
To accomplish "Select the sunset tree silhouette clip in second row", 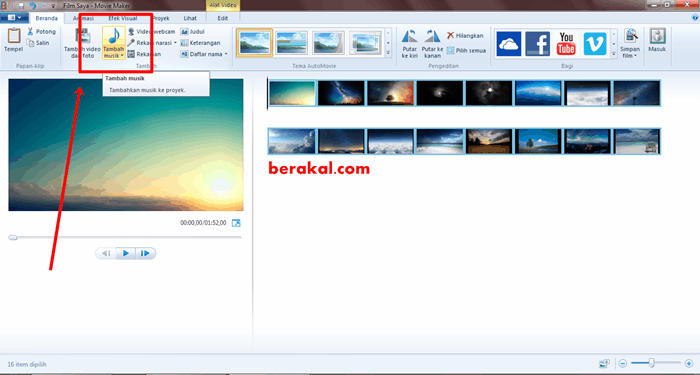I will tap(489, 141).
